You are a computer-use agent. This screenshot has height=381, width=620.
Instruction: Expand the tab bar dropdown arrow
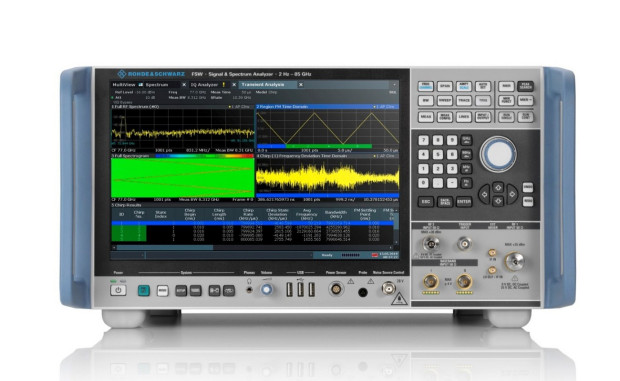(x=394, y=85)
